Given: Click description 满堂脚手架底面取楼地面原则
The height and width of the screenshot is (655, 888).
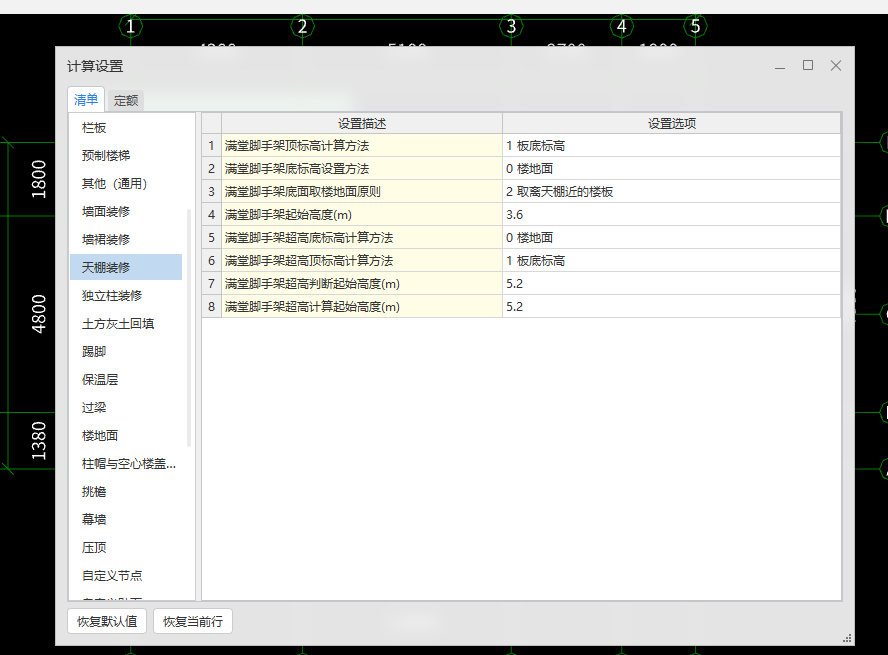Looking at the screenshot, I should pos(362,192).
